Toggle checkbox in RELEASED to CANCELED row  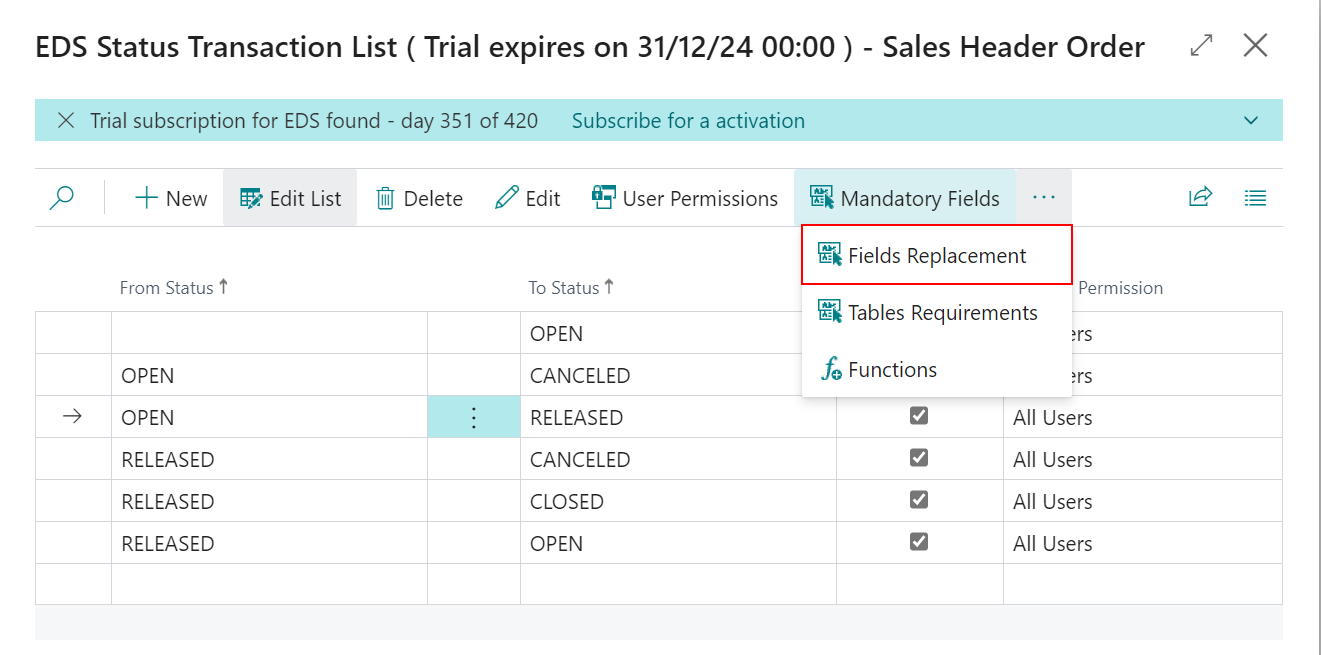[x=919, y=457]
